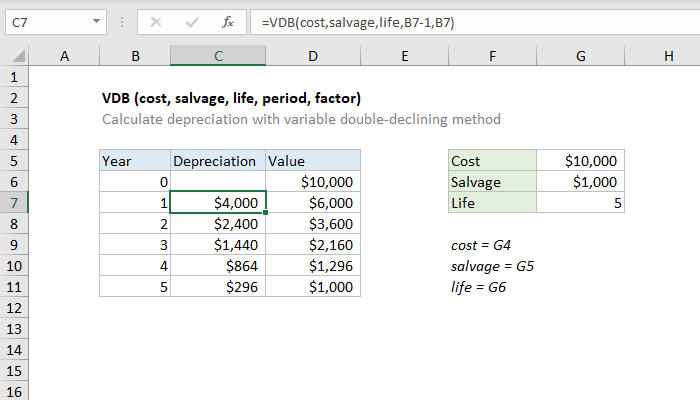This screenshot has width=700, height=400.
Task: Select column D header
Action: (x=313, y=56)
